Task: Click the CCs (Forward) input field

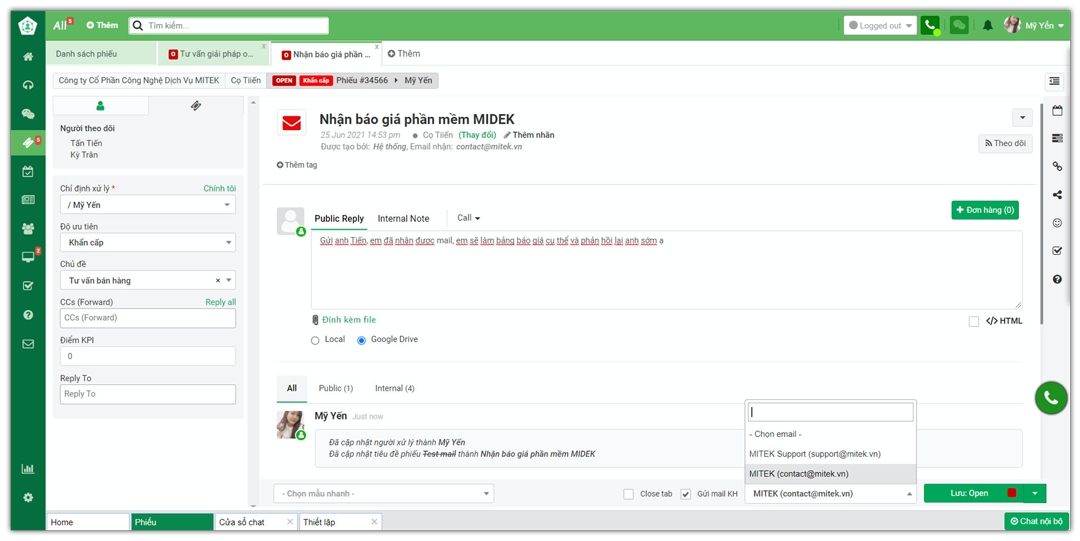Action: point(148,318)
